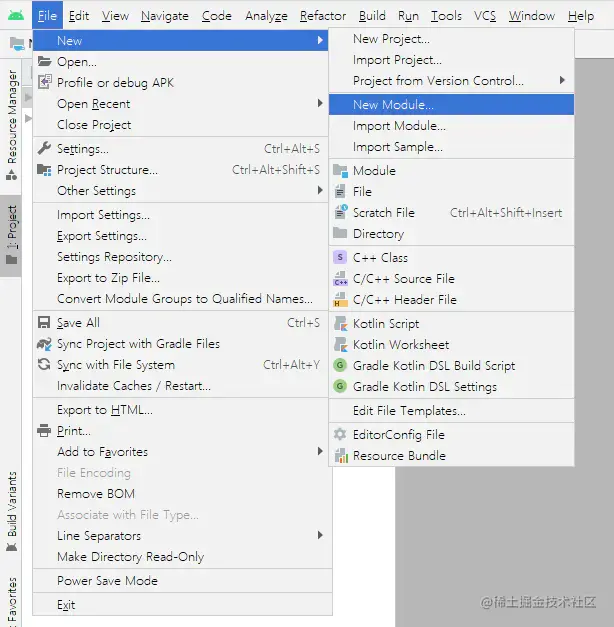This screenshot has width=614, height=627.
Task: Click the Scratch File icon
Action: point(340,212)
